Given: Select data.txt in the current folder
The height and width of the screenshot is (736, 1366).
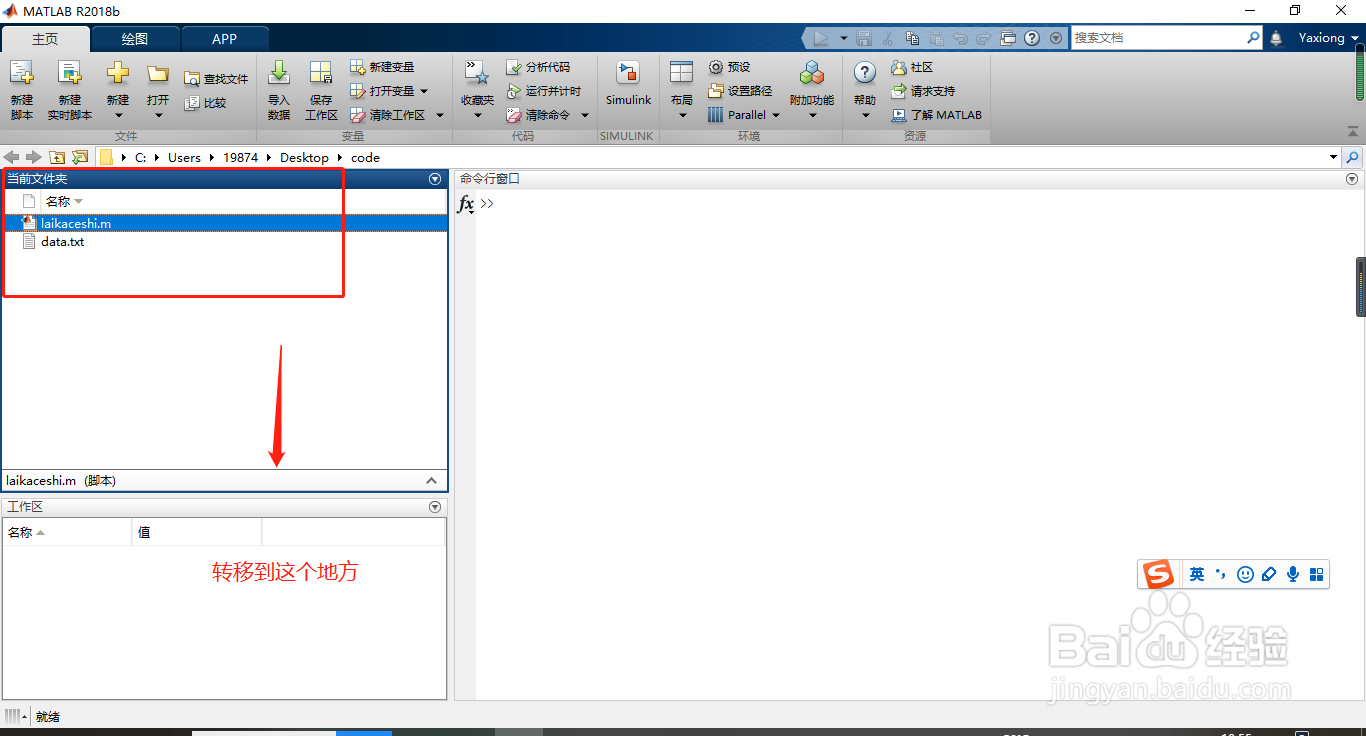Looking at the screenshot, I should pyautogui.click(x=60, y=241).
